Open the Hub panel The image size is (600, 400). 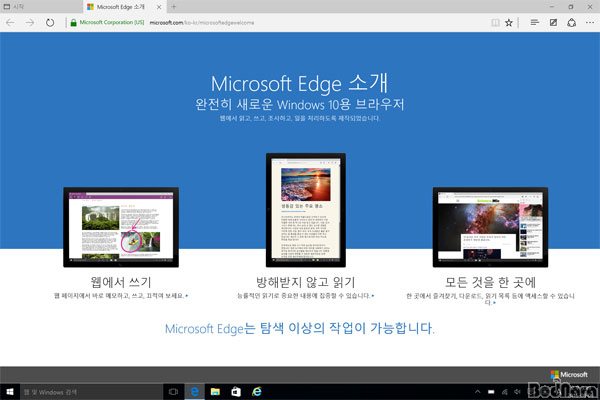coord(535,23)
